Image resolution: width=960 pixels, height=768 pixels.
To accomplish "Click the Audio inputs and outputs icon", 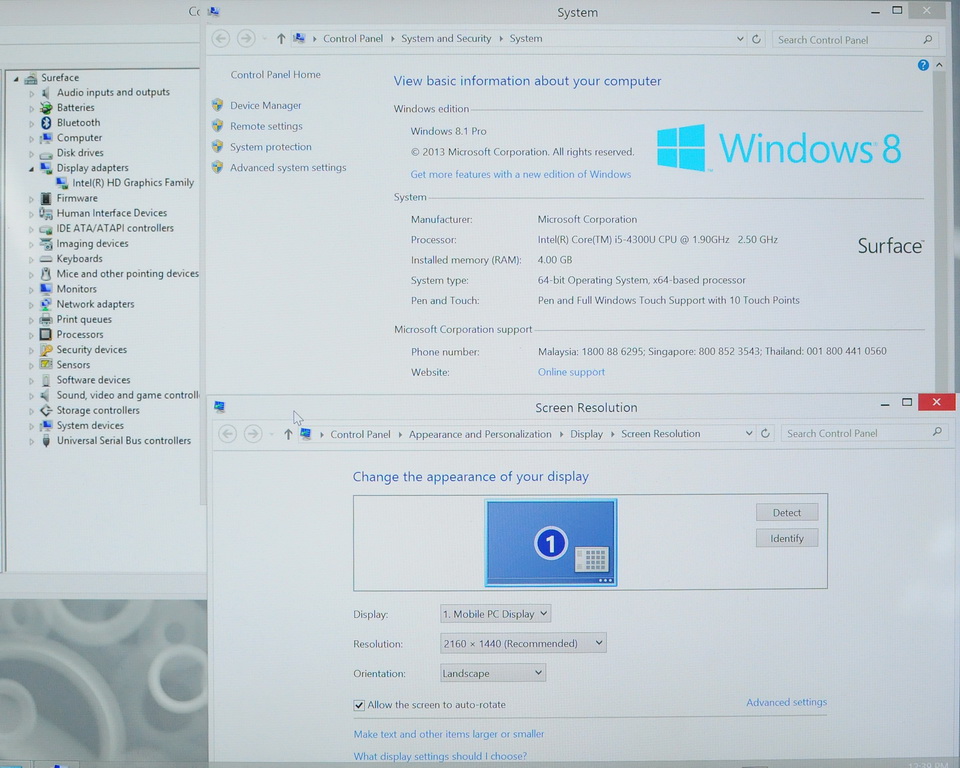I will click(45, 92).
